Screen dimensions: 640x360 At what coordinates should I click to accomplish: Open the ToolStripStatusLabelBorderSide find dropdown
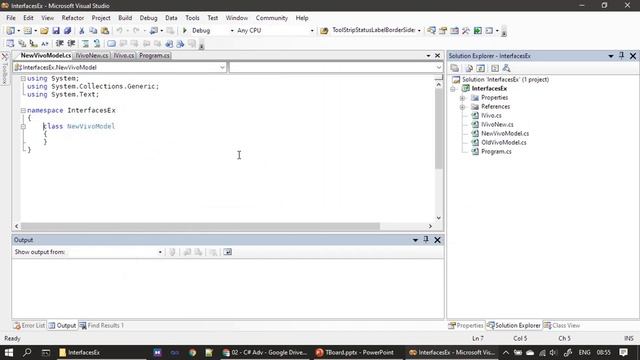(419, 31)
